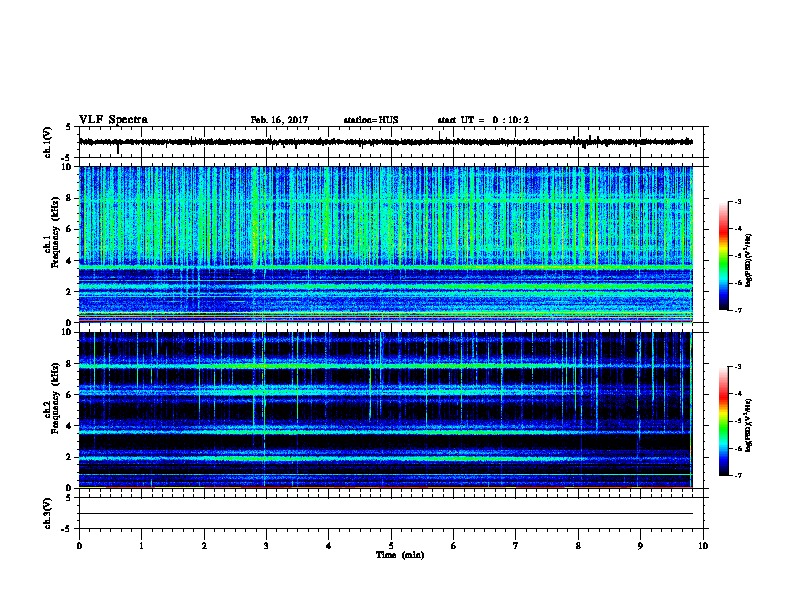792x612 pixels.
Task: Click the ch.1 colorbar "log(PSD)(V²/Hz)" label
Action: [748, 260]
